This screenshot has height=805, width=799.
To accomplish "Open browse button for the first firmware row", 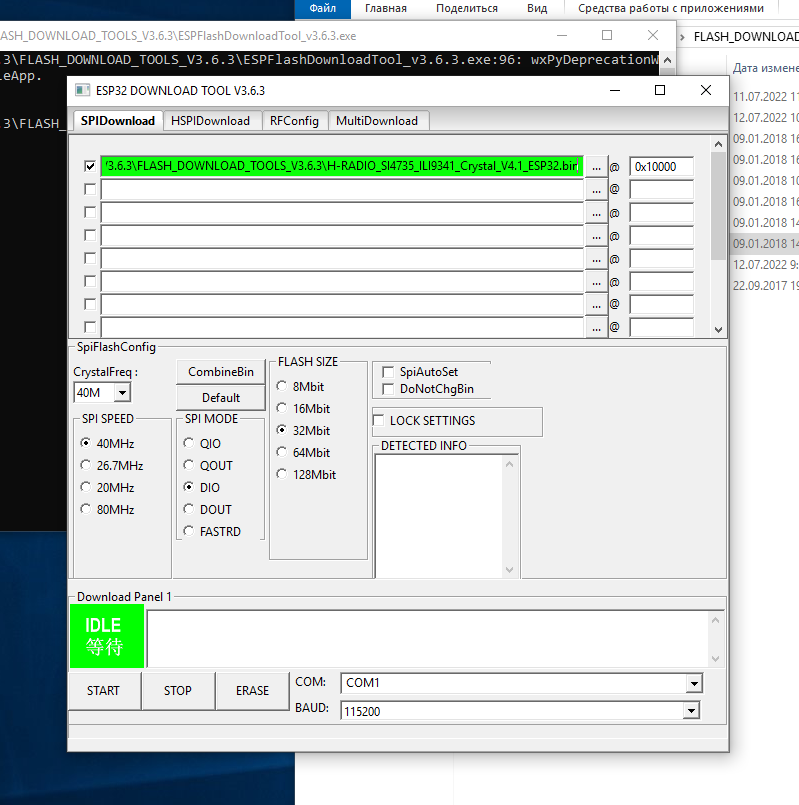I will (596, 167).
